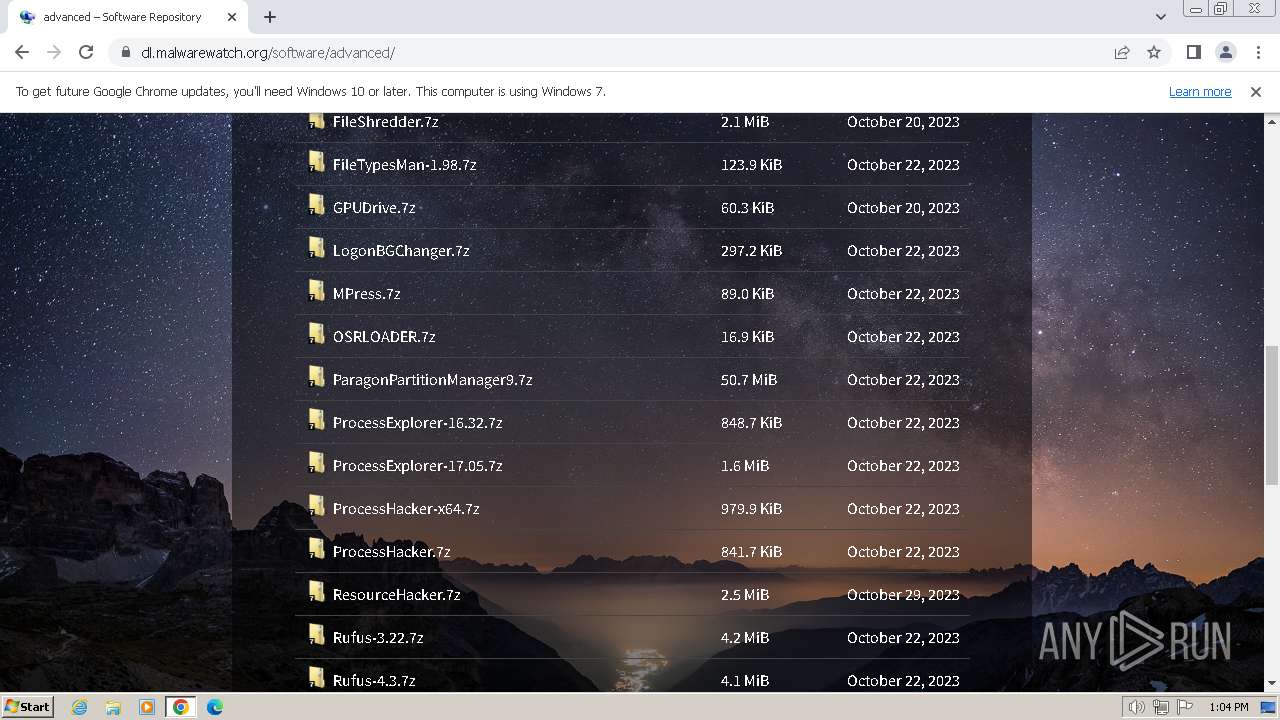The image size is (1280, 720).
Task: Click the ProcessExplorer-17.05.7z archive icon
Action: 317,463
